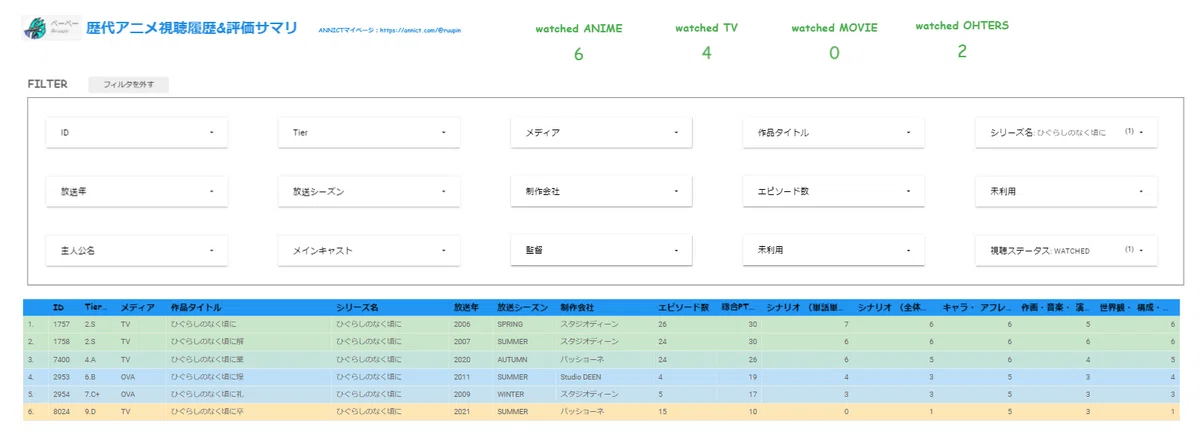Sort table by メディア column header
1200x433 pixels.
coord(137,308)
